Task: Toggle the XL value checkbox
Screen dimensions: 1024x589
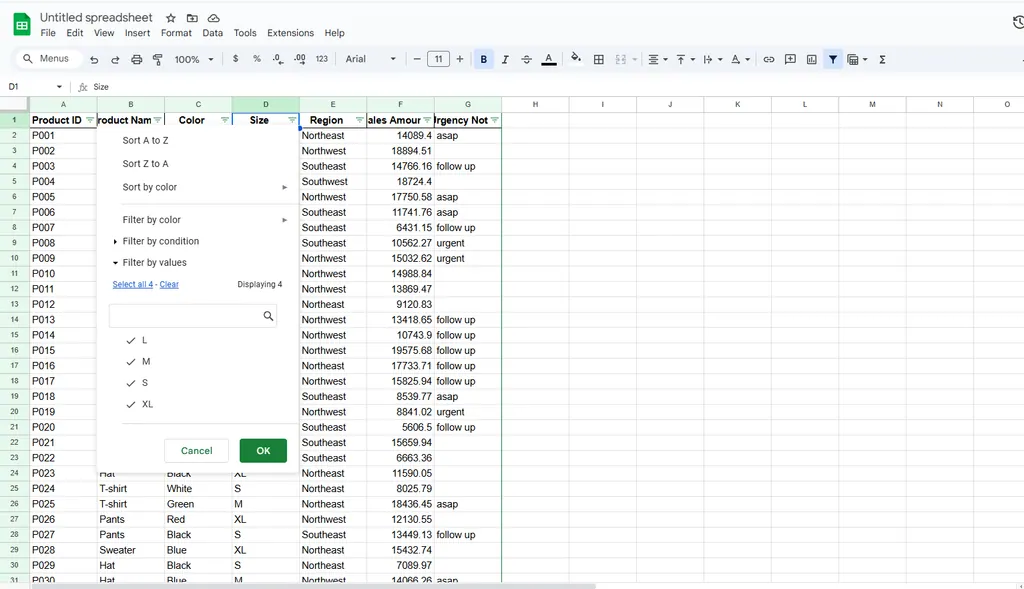Action: (131, 404)
